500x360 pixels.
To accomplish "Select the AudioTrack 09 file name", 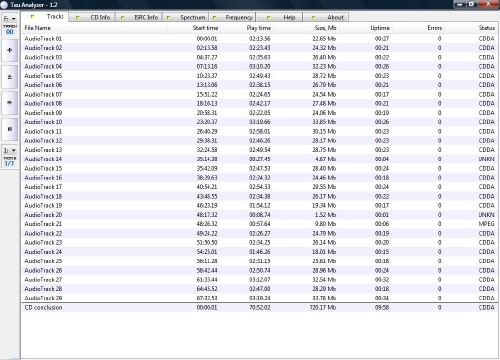I will 43,113.
